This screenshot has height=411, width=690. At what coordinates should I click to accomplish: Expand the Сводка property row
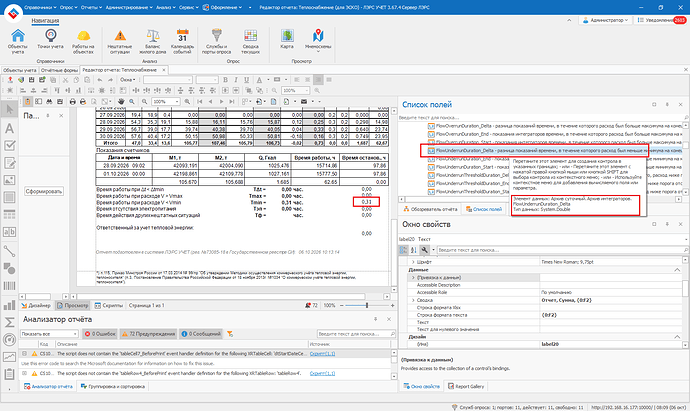[x=413, y=300]
